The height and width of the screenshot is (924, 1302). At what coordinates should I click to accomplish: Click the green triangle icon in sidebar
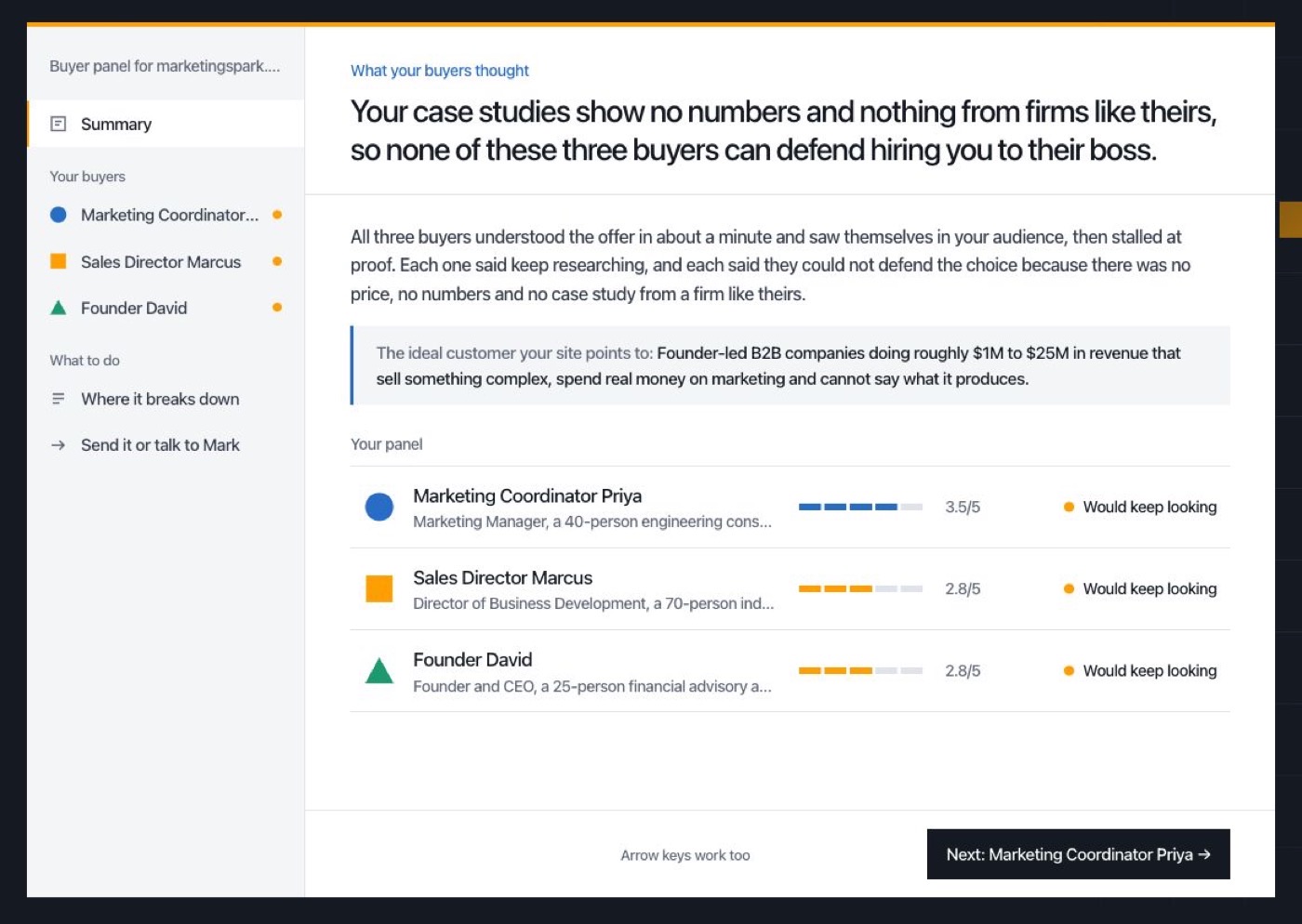pos(58,308)
